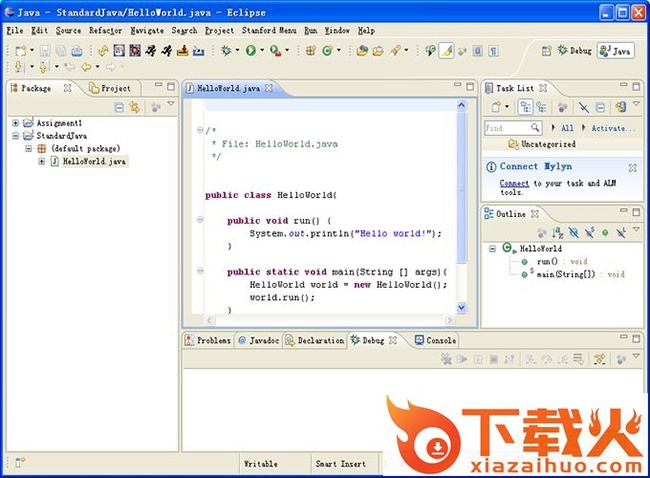The image size is (650, 478).
Task: Toggle Show Whitespace Characters pilcrow icon
Action: 493,51
